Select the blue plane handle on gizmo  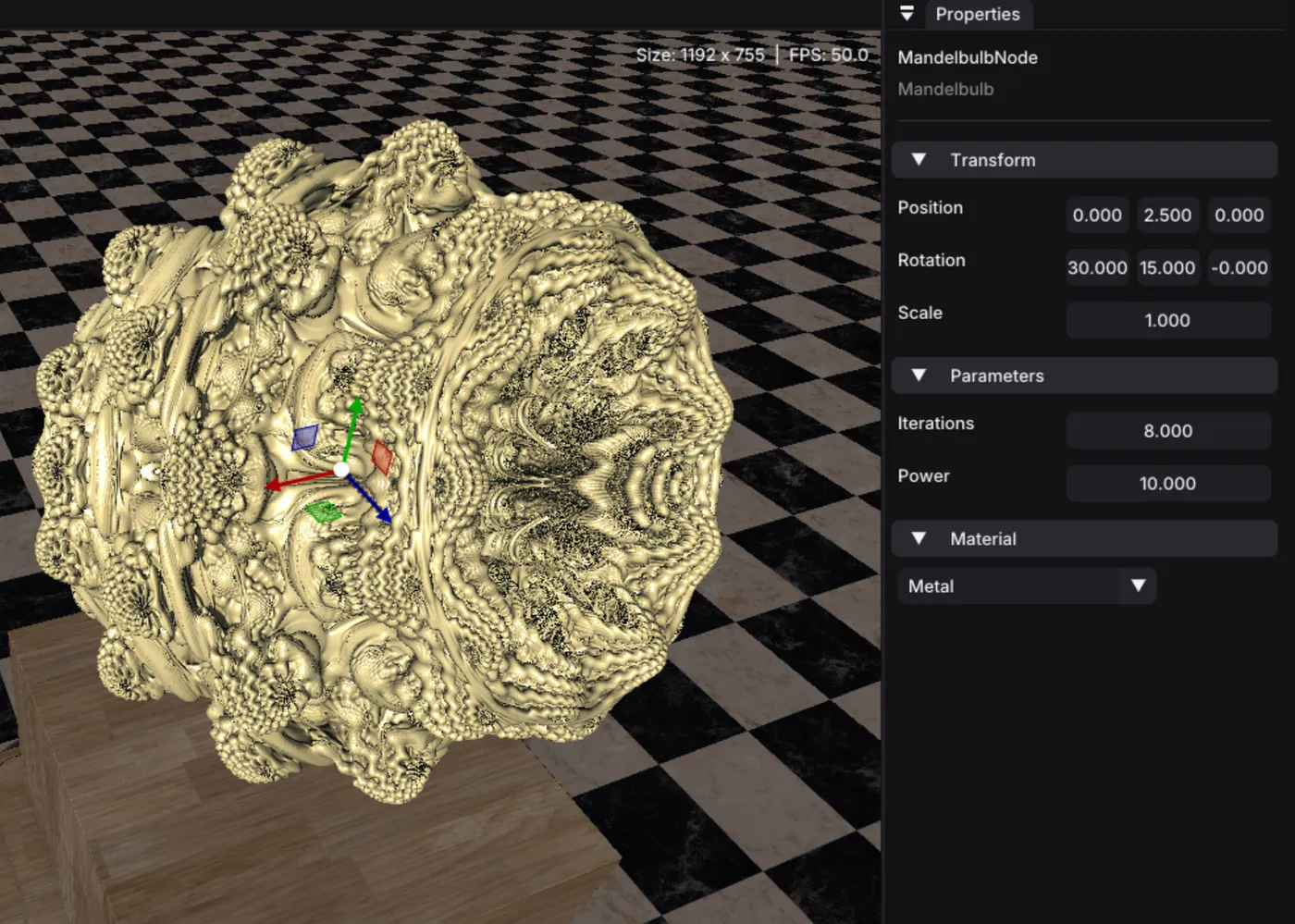pos(305,437)
